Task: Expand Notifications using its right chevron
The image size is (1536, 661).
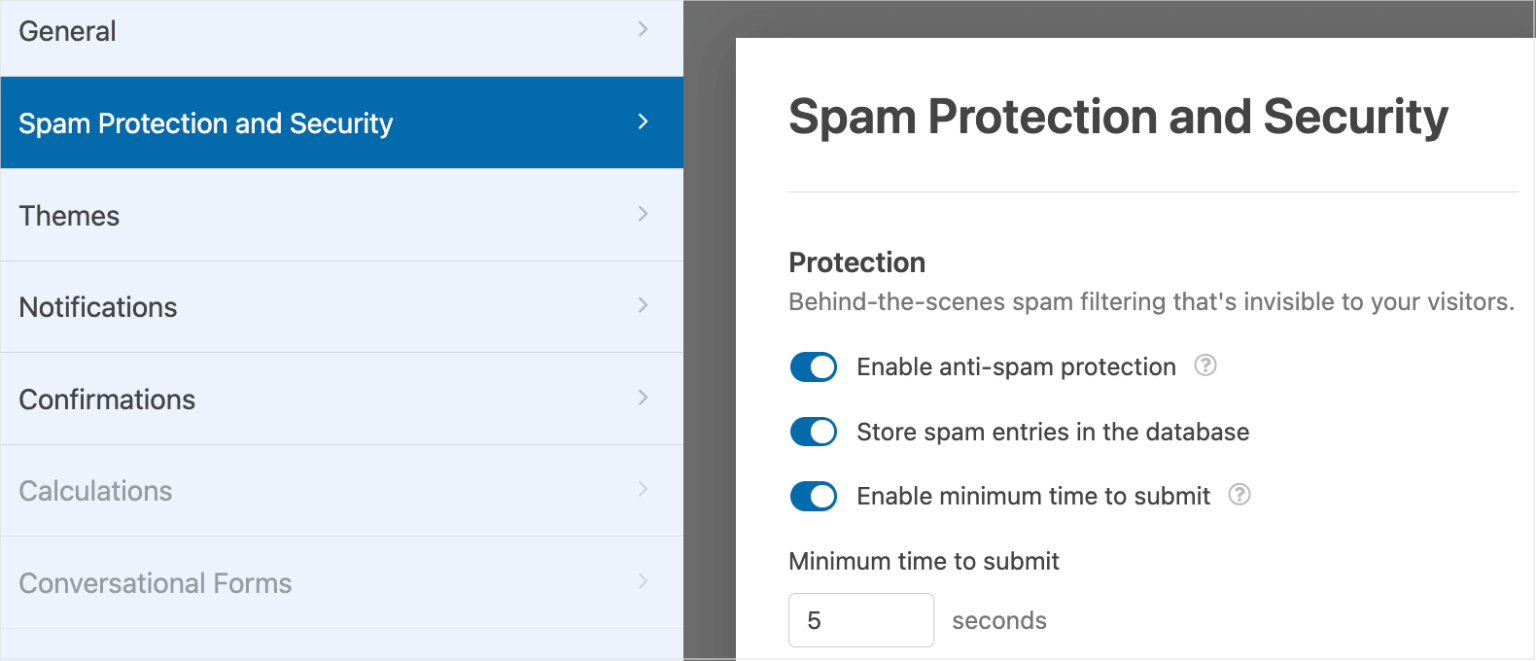Action: tap(643, 306)
